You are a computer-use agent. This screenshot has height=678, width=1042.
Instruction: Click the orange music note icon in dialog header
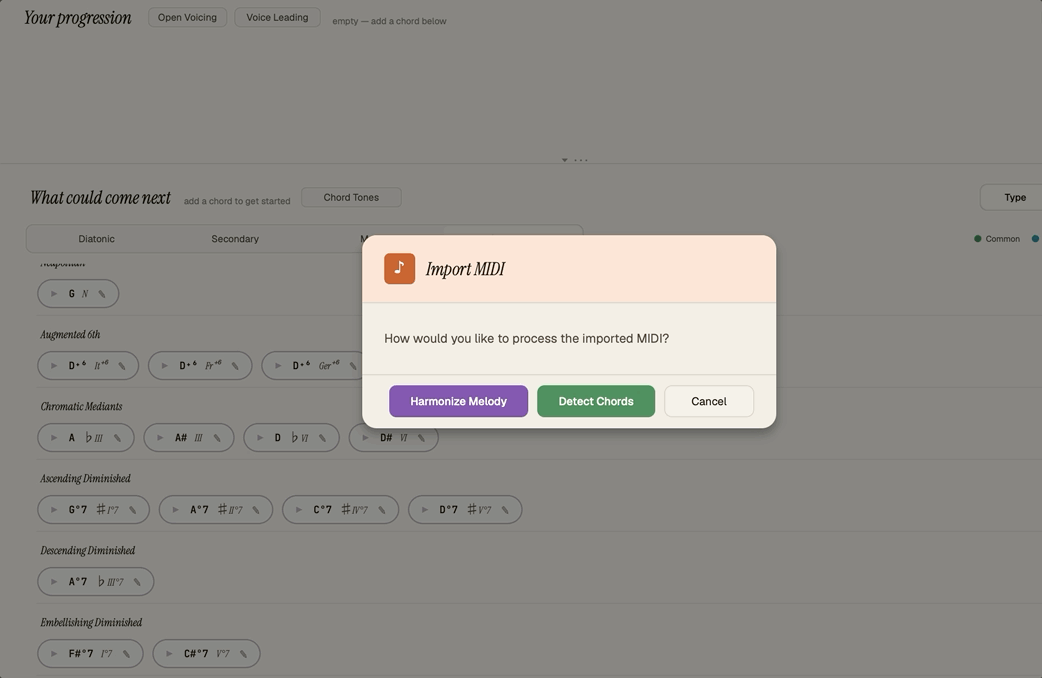coord(399,269)
